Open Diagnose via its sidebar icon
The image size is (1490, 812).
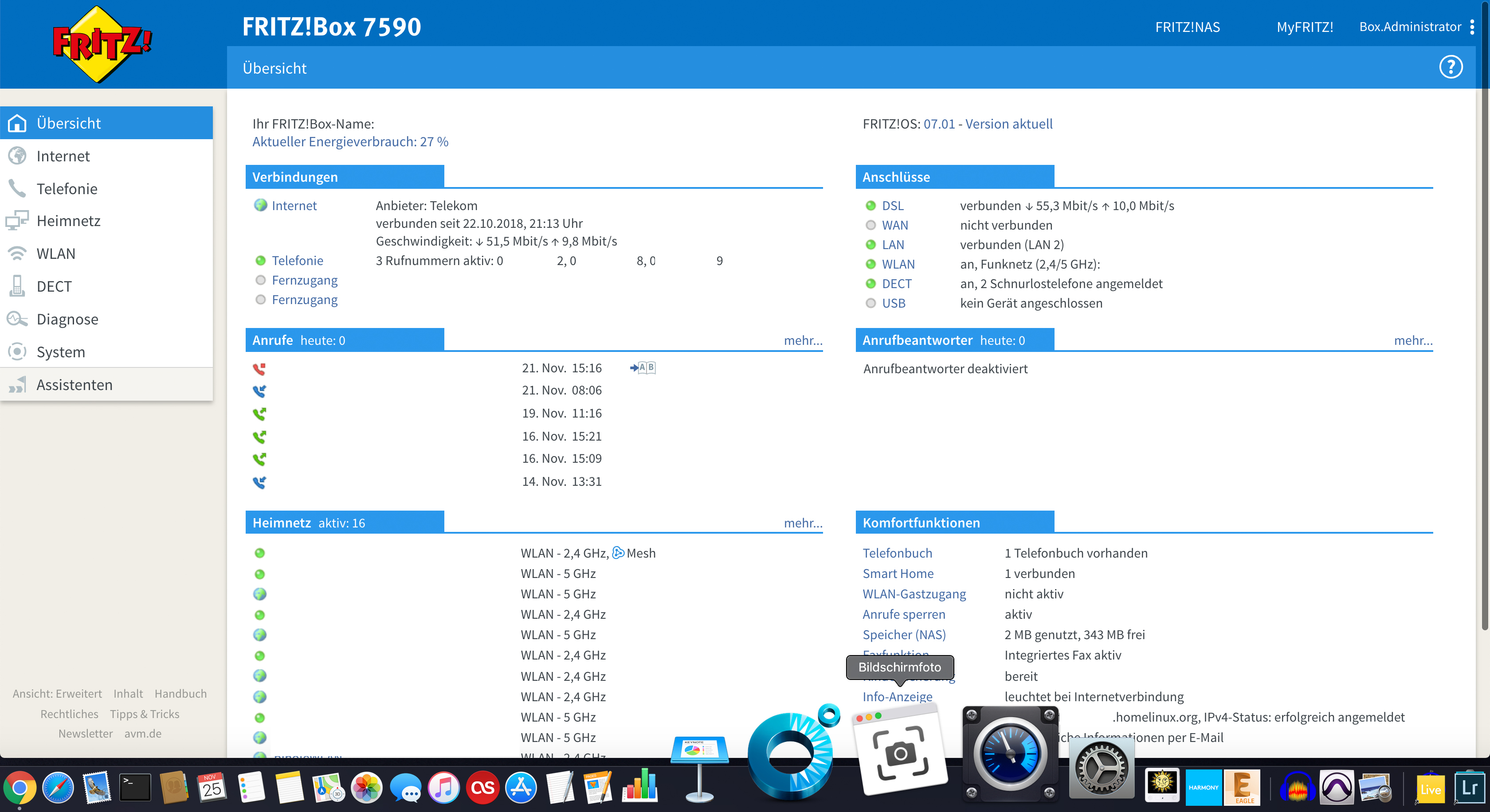(x=17, y=318)
